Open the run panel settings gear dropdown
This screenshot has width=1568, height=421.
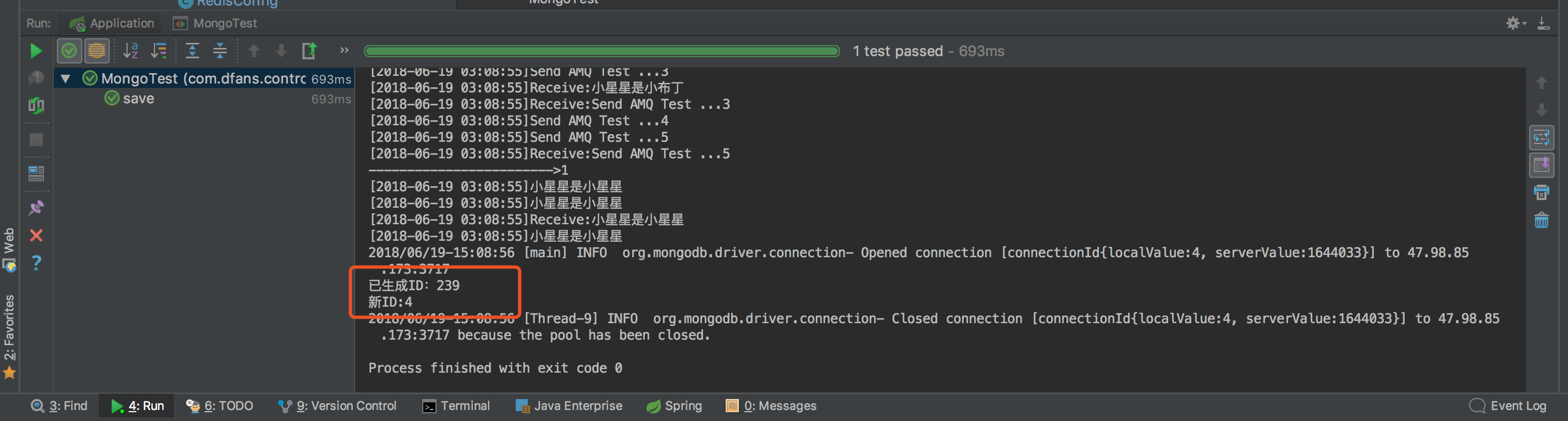[1516, 23]
